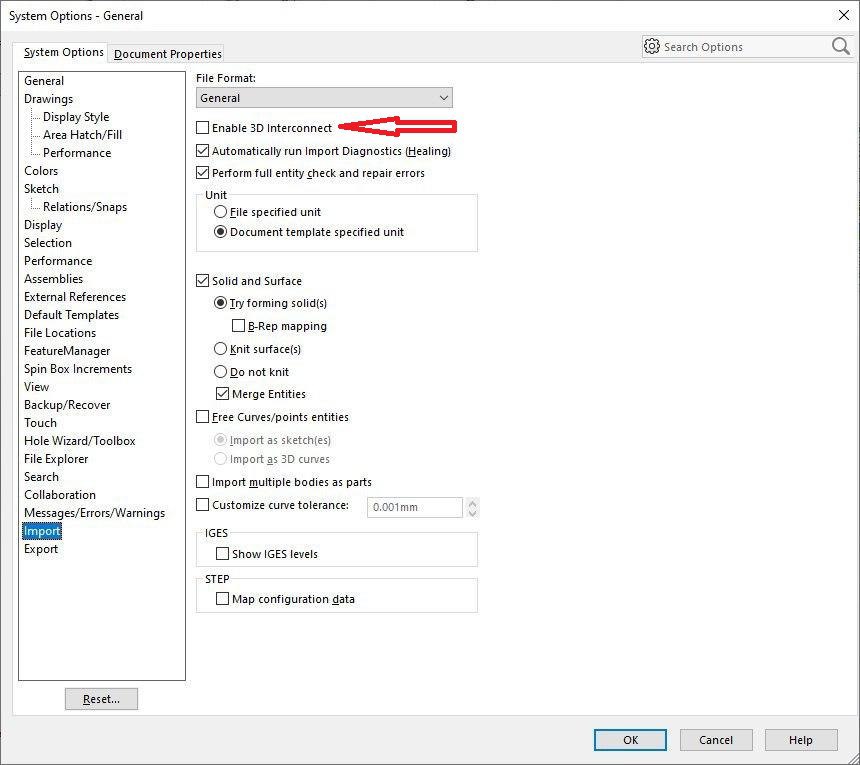
Task: Uncheck Merge Entities
Action: click(x=222, y=394)
